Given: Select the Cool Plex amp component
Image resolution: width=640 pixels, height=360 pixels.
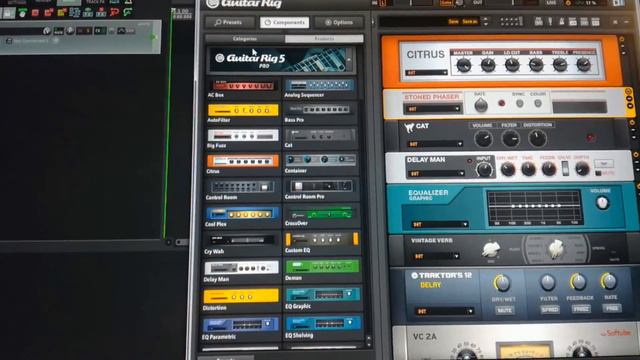Looking at the screenshot, I should tap(242, 217).
